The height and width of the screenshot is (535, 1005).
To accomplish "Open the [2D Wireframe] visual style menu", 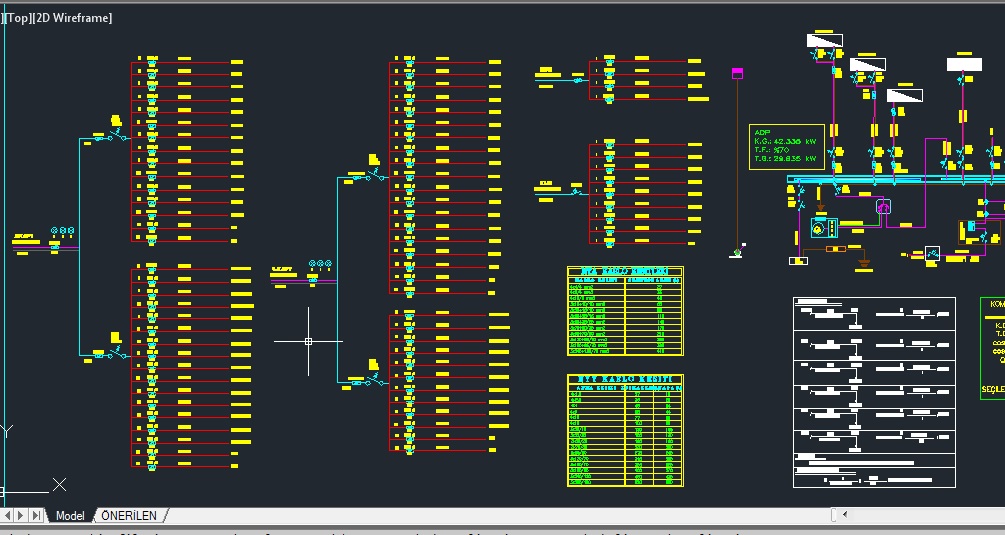I will [73, 18].
